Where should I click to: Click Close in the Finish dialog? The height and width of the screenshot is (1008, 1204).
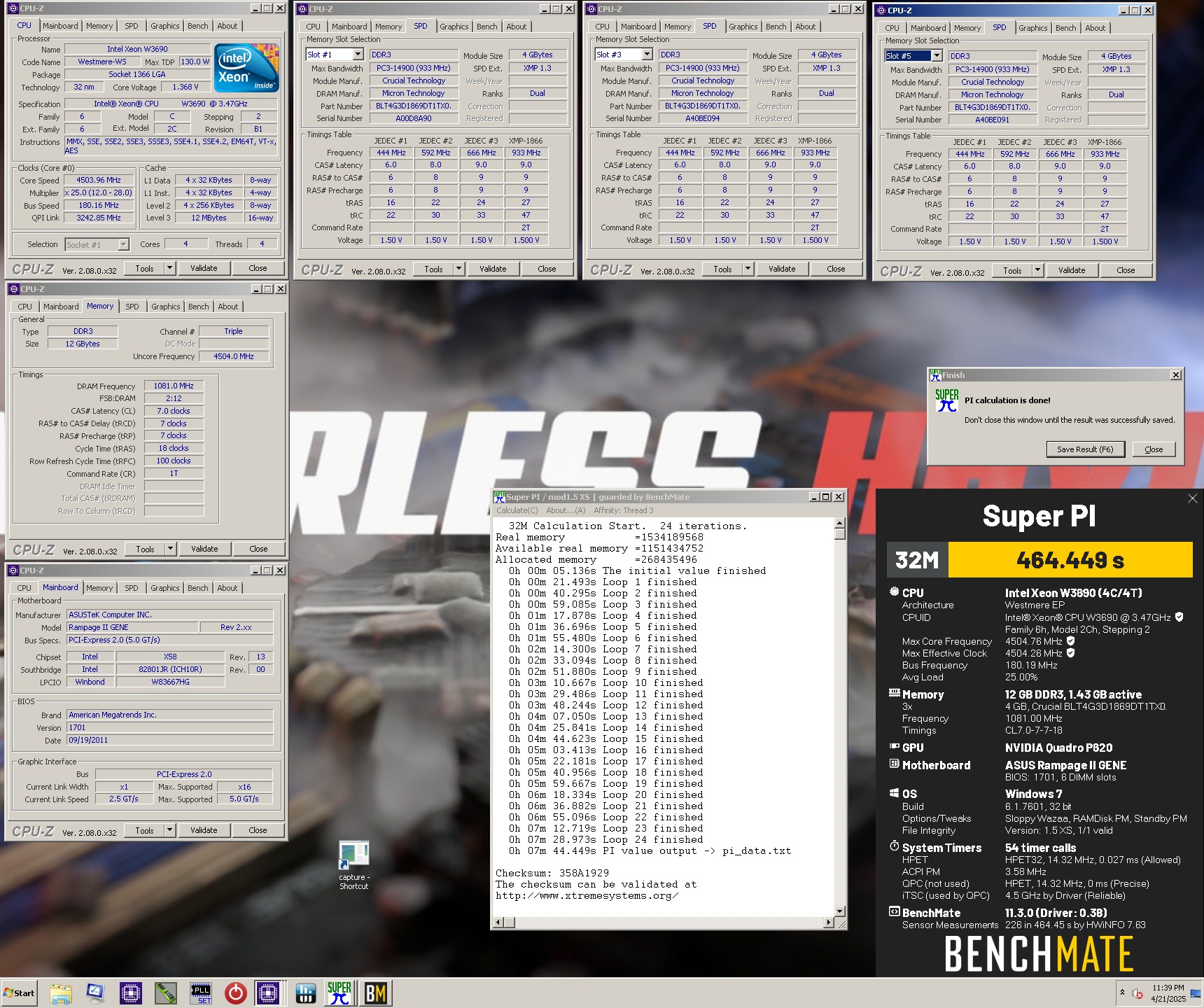pyautogui.click(x=1154, y=449)
